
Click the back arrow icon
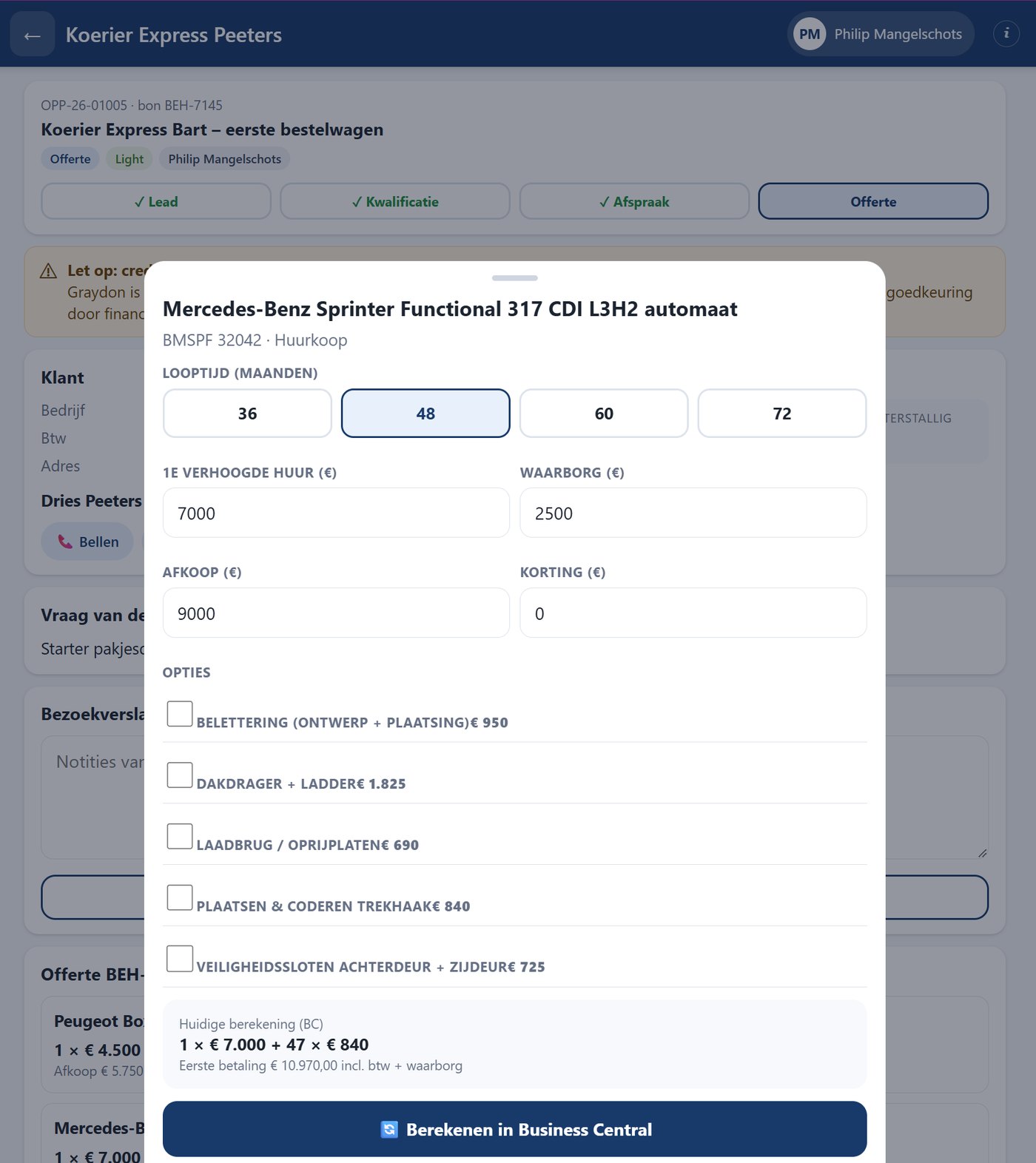32,35
